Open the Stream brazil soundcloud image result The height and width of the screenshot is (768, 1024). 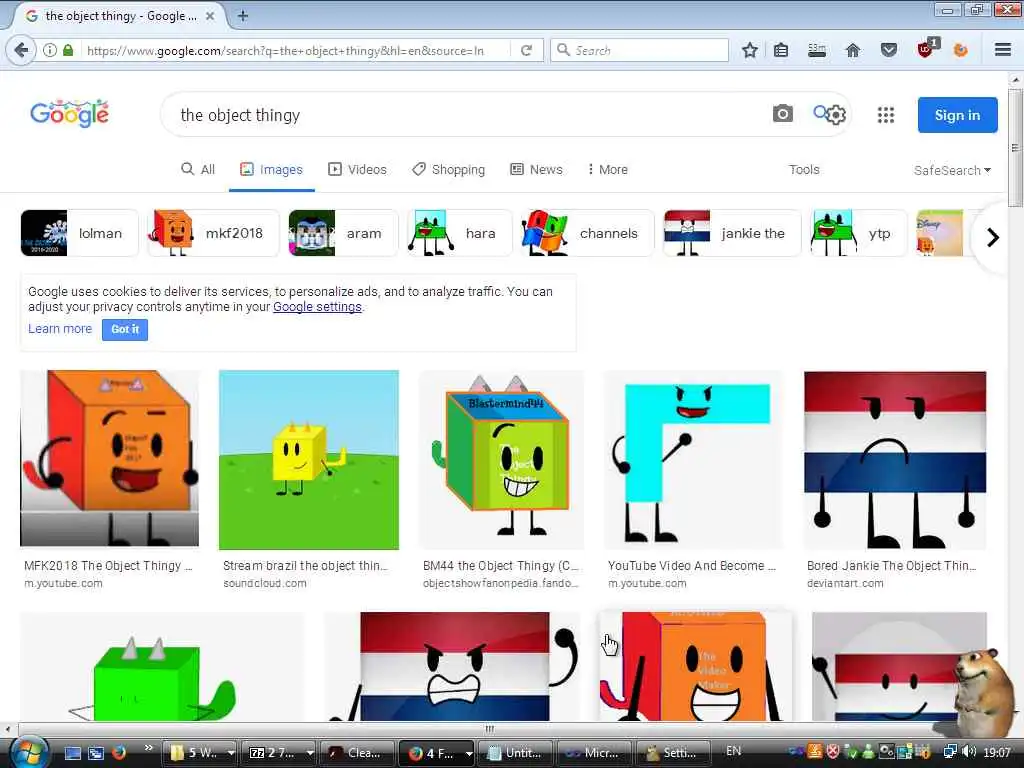pyautogui.click(x=308, y=460)
